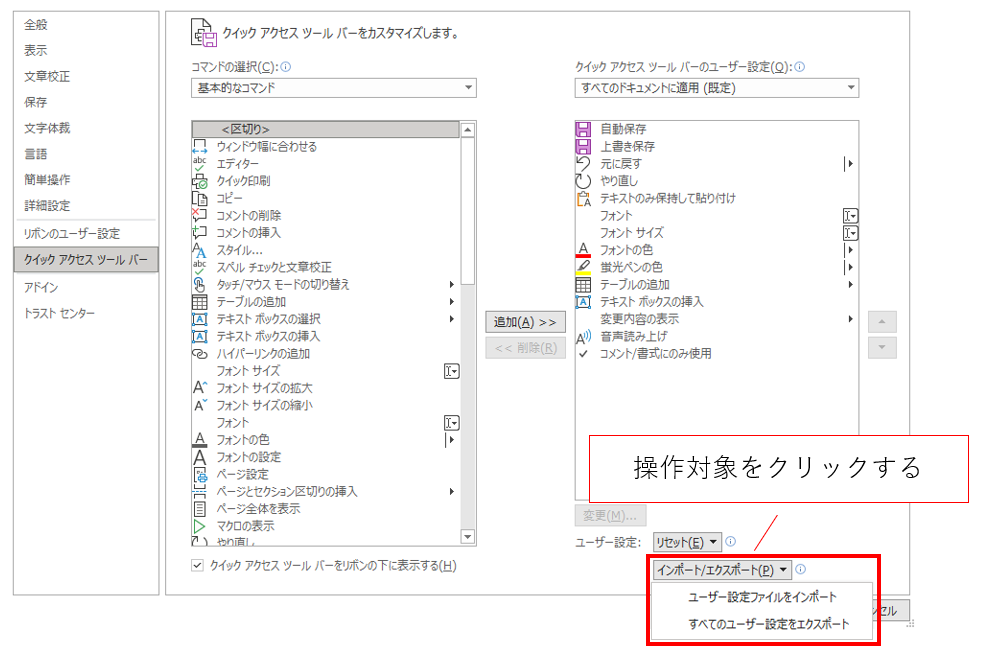Open すべてのドキュメントに適用 dropdown
This screenshot has width=984, height=654.
tap(716, 88)
